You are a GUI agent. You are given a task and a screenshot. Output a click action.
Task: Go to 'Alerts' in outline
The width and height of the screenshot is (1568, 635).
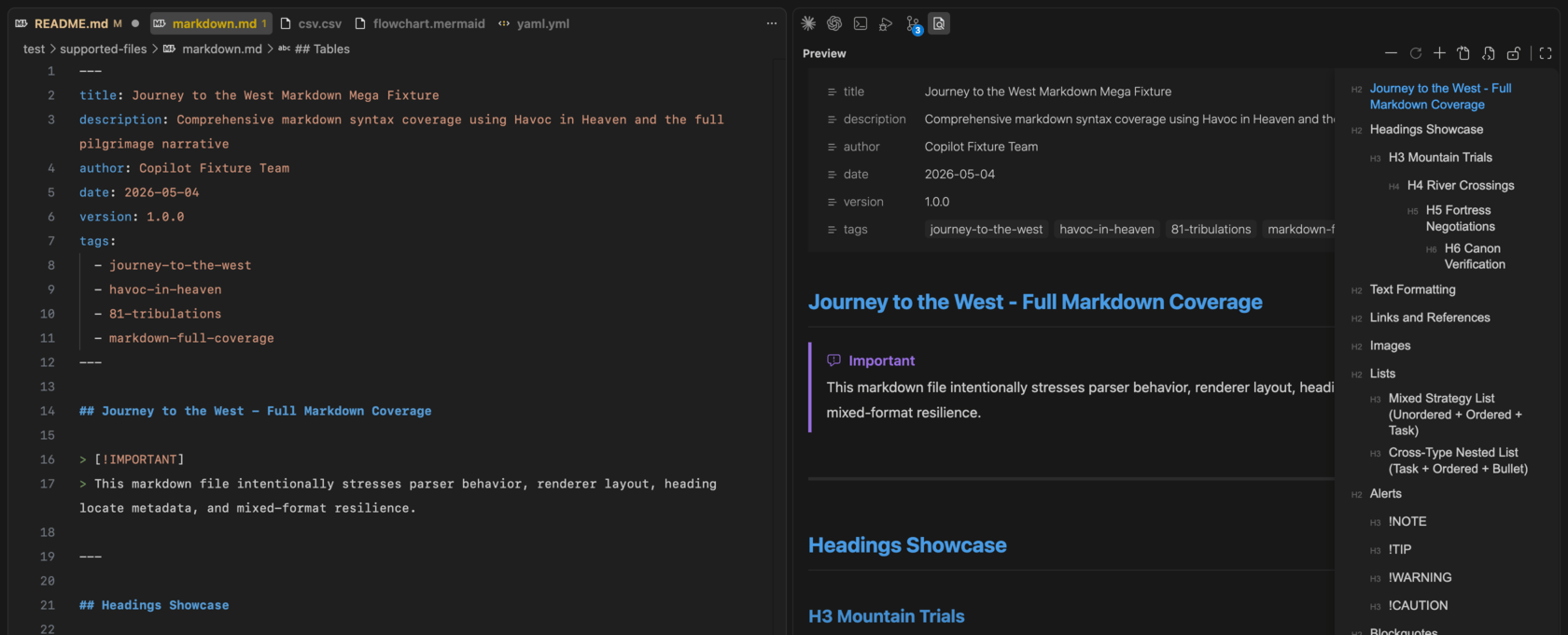1385,494
